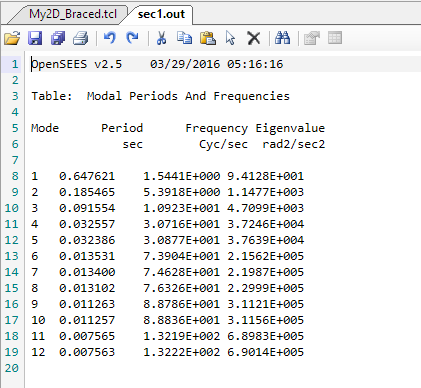Click the Print icon

(81, 38)
